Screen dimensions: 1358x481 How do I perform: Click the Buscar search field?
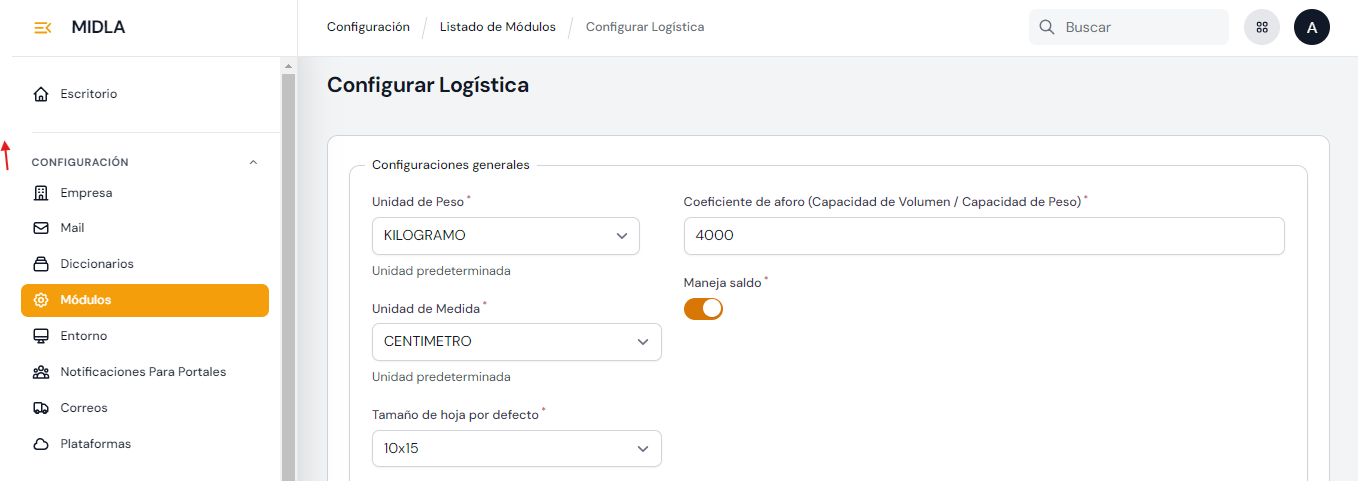1140,28
